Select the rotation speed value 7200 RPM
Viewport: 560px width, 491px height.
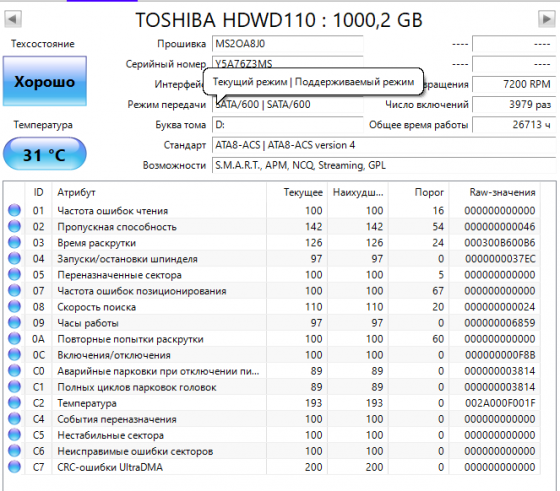tap(514, 84)
